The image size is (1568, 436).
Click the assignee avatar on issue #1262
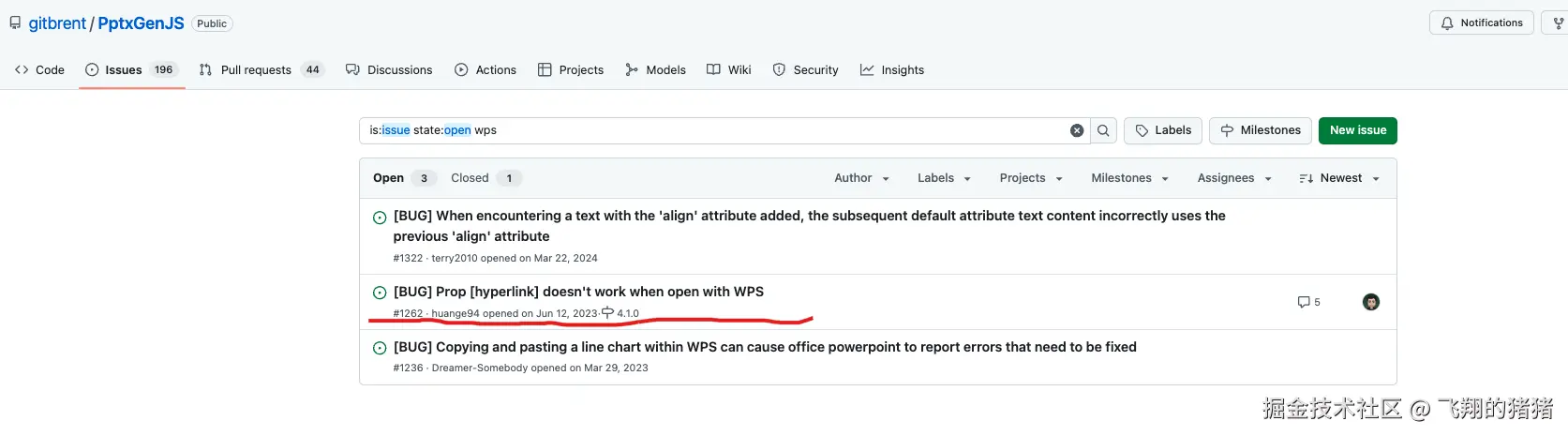coord(1370,302)
